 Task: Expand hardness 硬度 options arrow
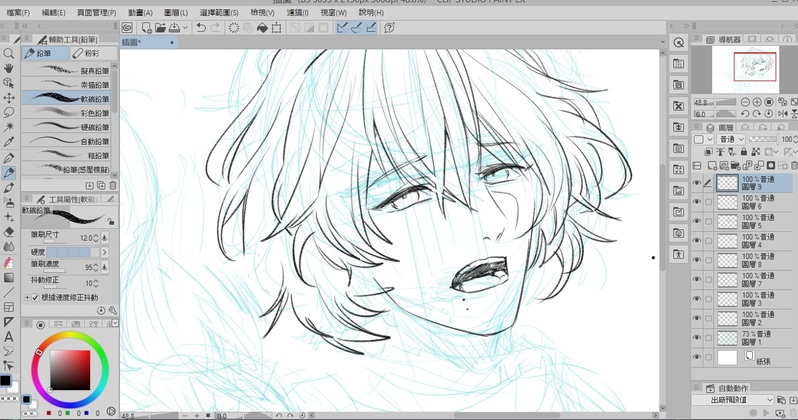(105, 252)
